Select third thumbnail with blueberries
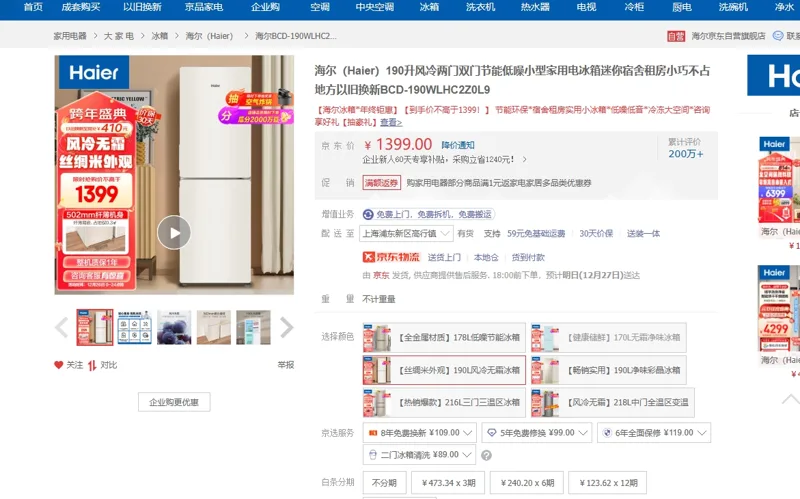The width and height of the screenshot is (800, 499). 174,327
